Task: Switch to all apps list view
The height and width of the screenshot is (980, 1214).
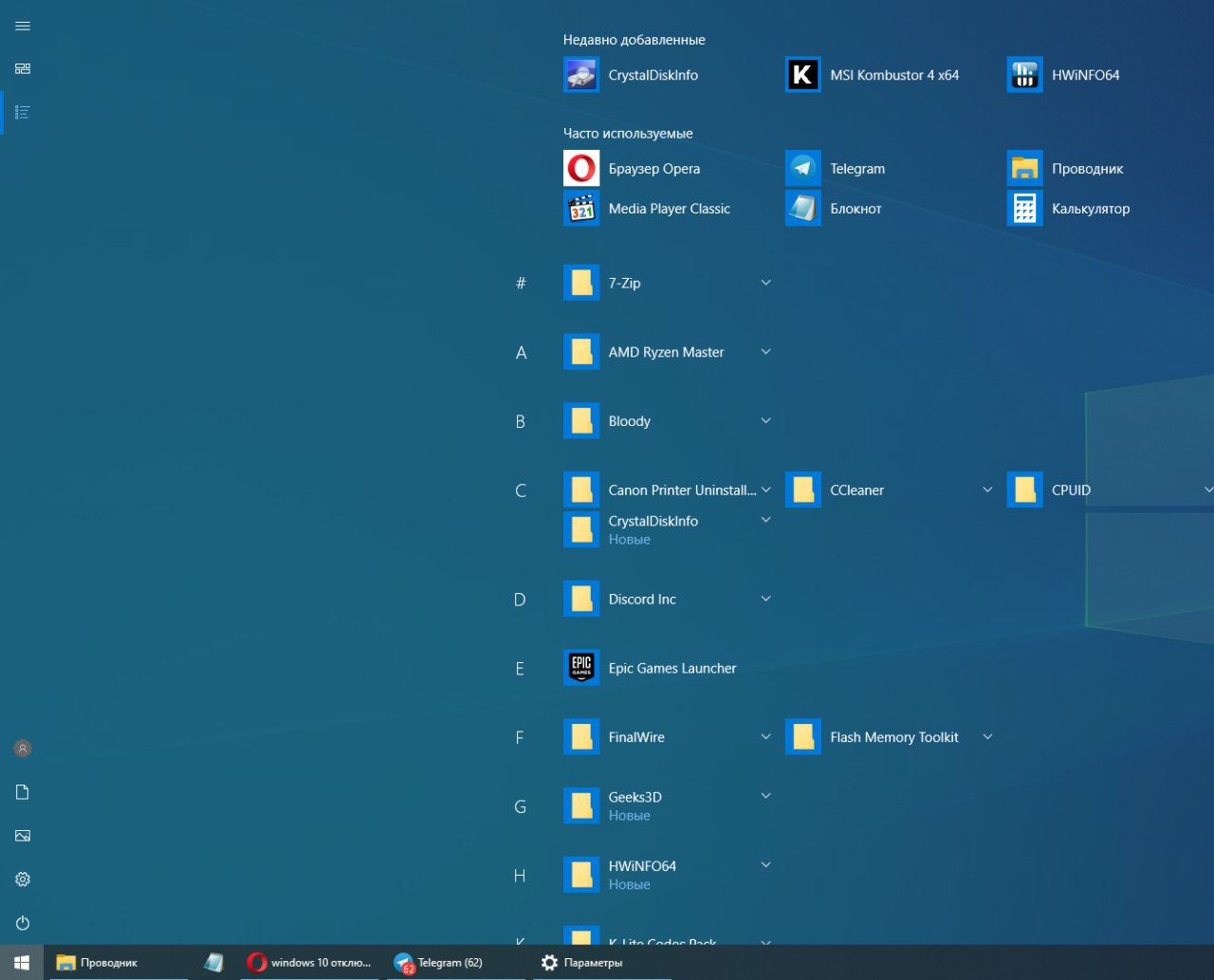Action: 23,112
